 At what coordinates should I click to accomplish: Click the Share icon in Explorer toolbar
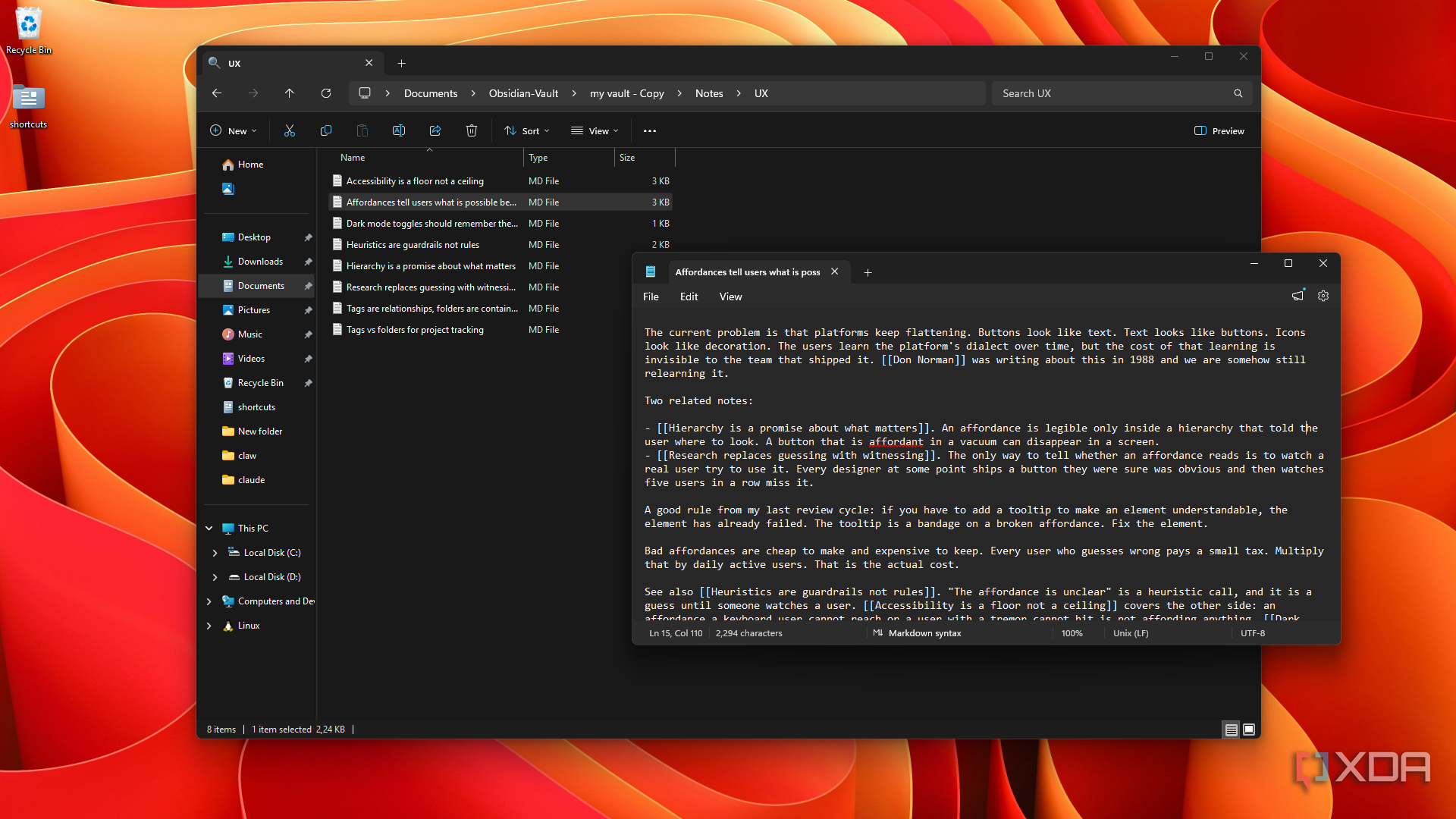click(435, 130)
